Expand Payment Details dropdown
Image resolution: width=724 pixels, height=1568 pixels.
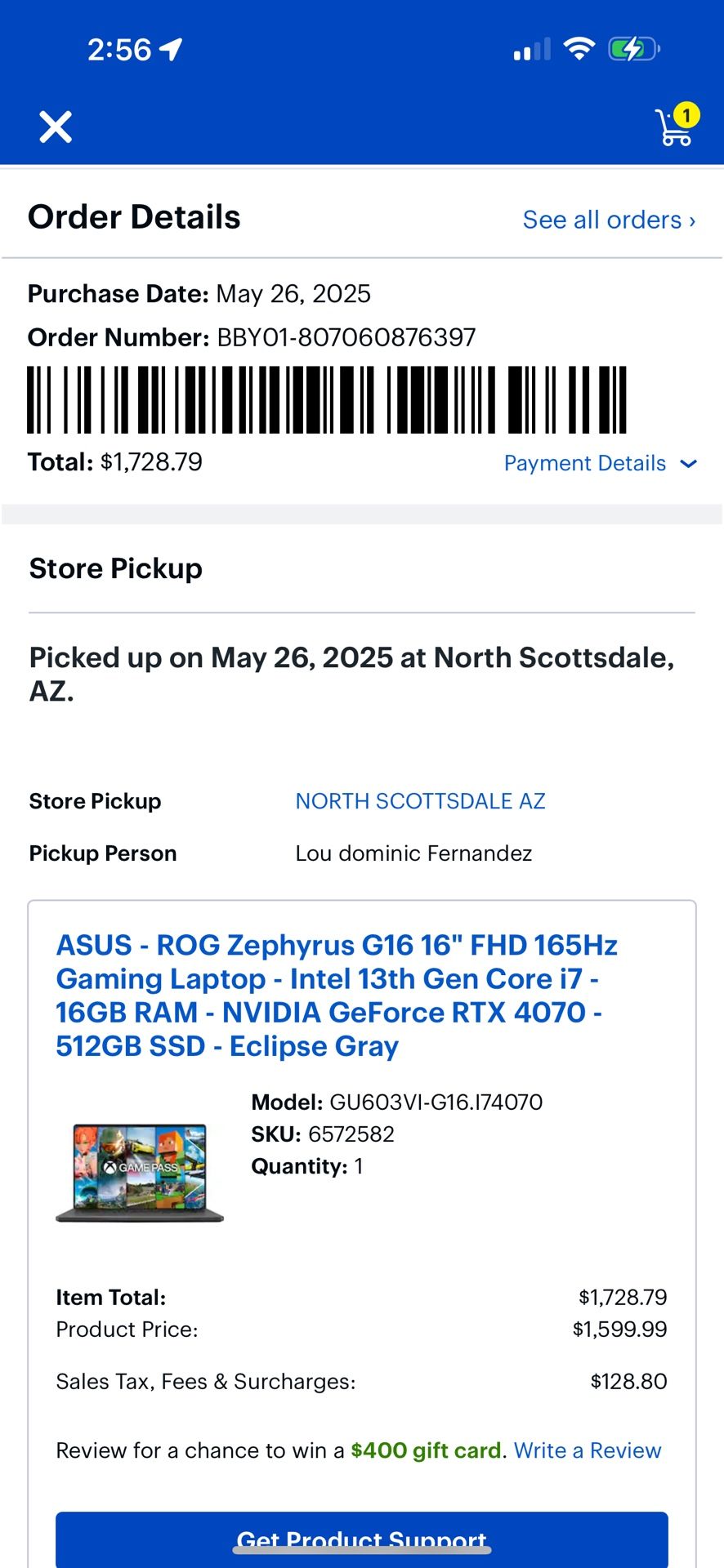[x=585, y=463]
